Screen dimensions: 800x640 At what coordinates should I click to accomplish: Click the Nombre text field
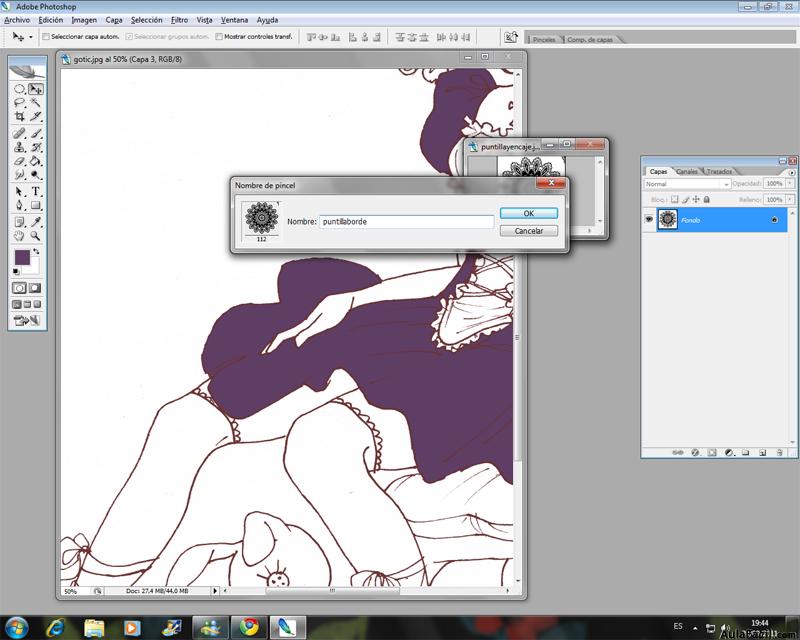[x=407, y=221]
